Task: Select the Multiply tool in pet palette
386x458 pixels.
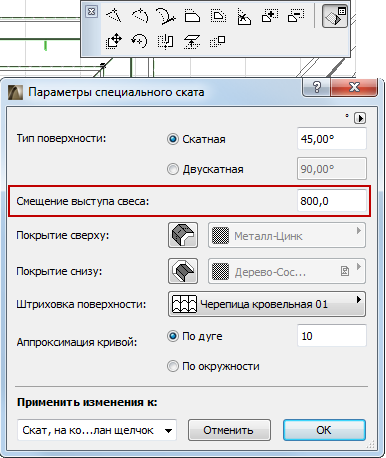Action: point(218,41)
